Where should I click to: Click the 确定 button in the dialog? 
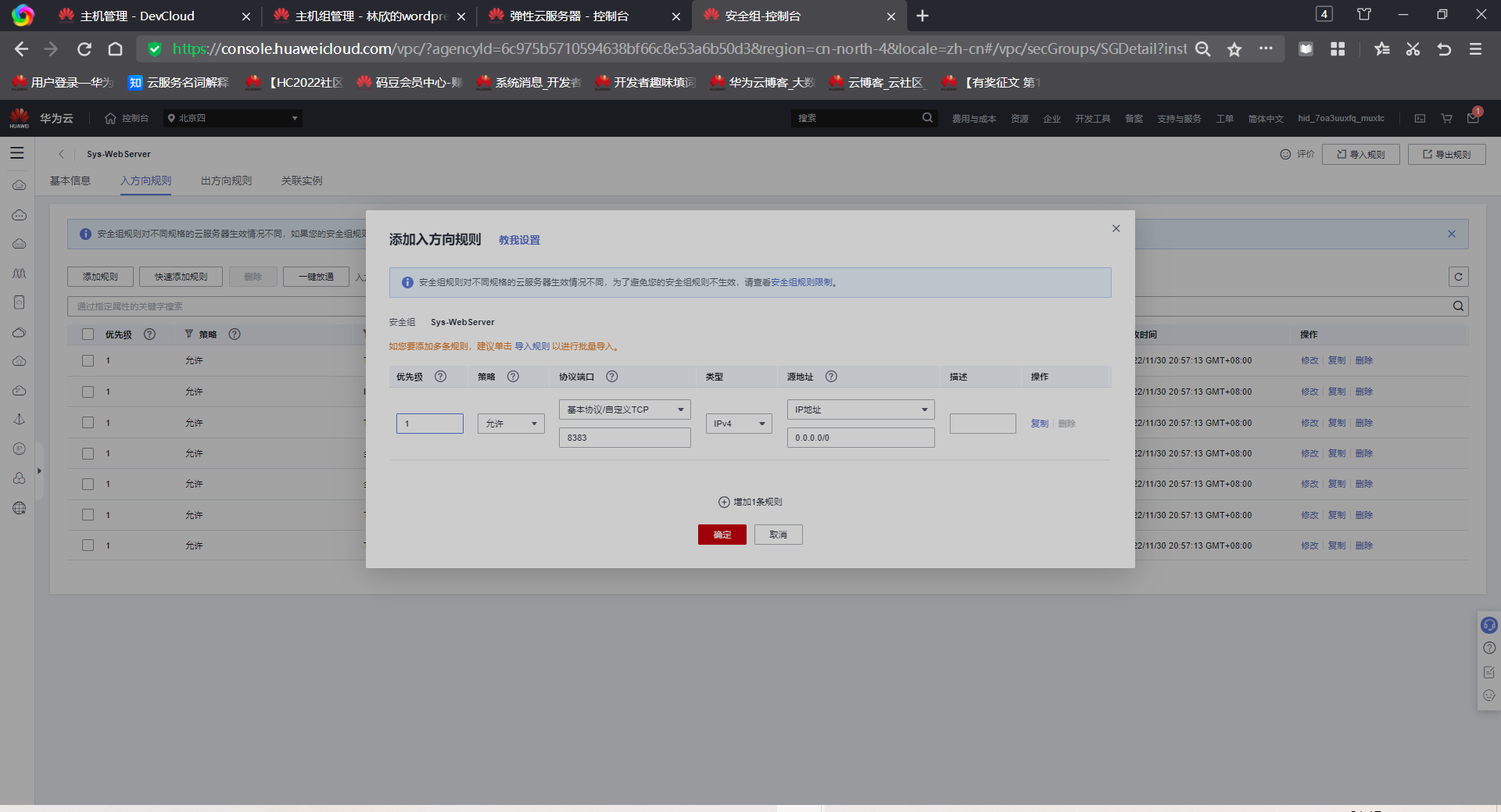722,535
